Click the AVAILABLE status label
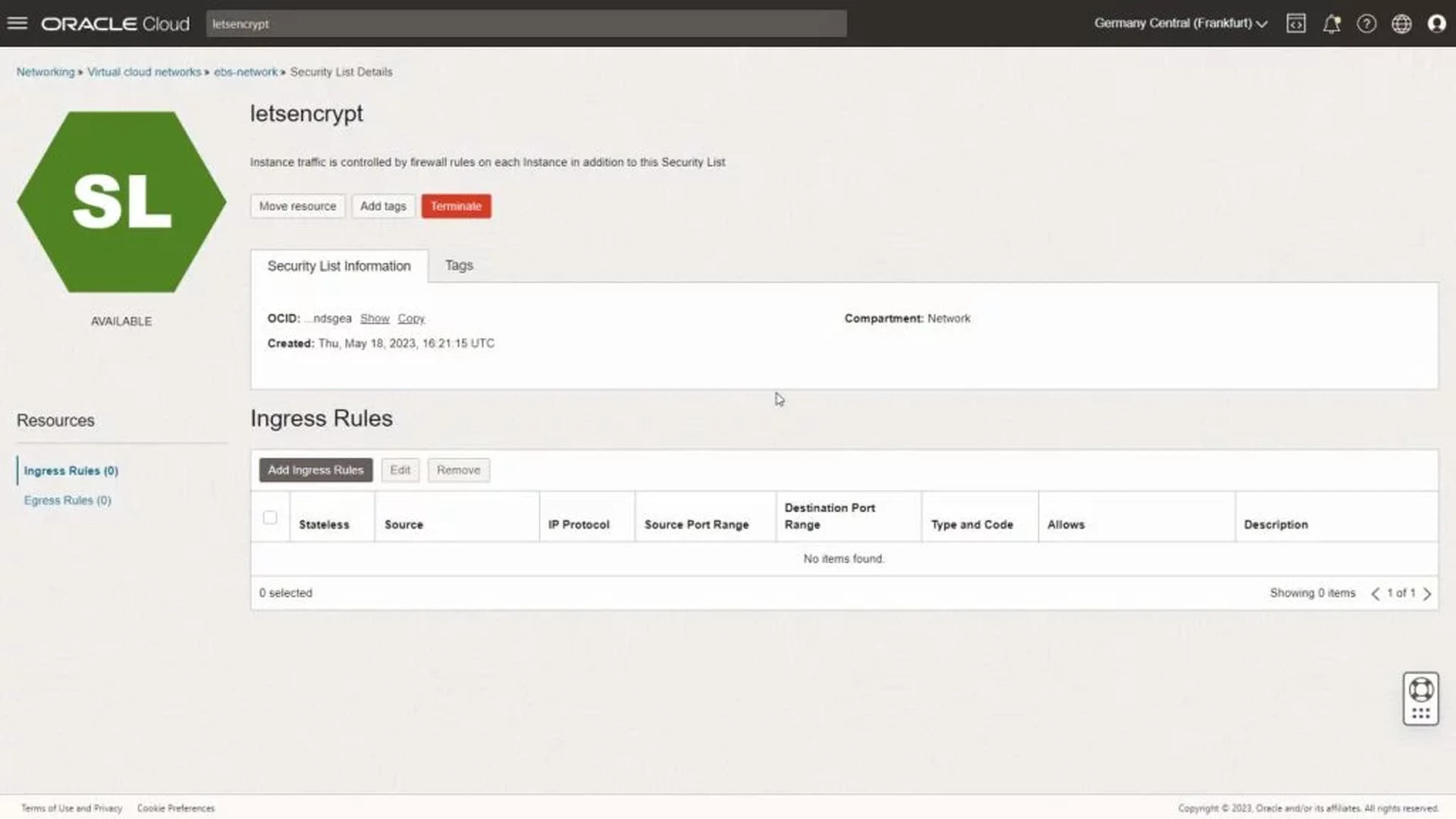Image resolution: width=1456 pixels, height=819 pixels. coord(121,321)
